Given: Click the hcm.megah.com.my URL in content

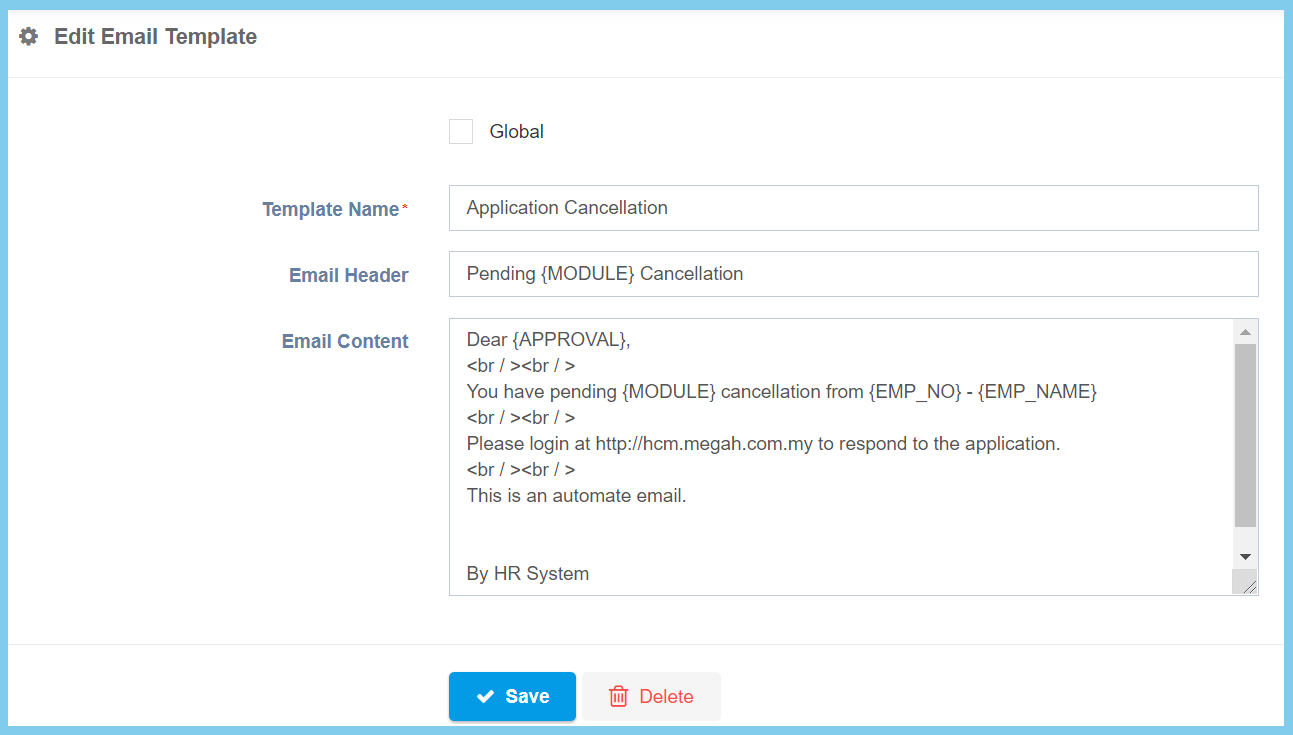Looking at the screenshot, I should tap(703, 444).
